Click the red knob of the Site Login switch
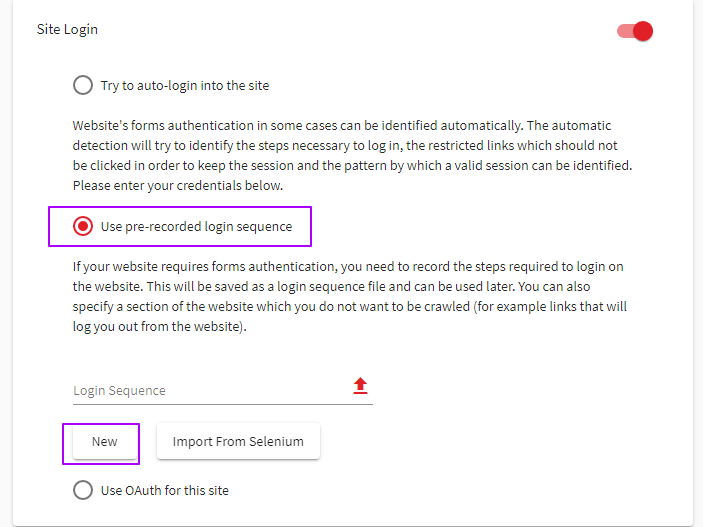The image size is (703, 527). 643,31
